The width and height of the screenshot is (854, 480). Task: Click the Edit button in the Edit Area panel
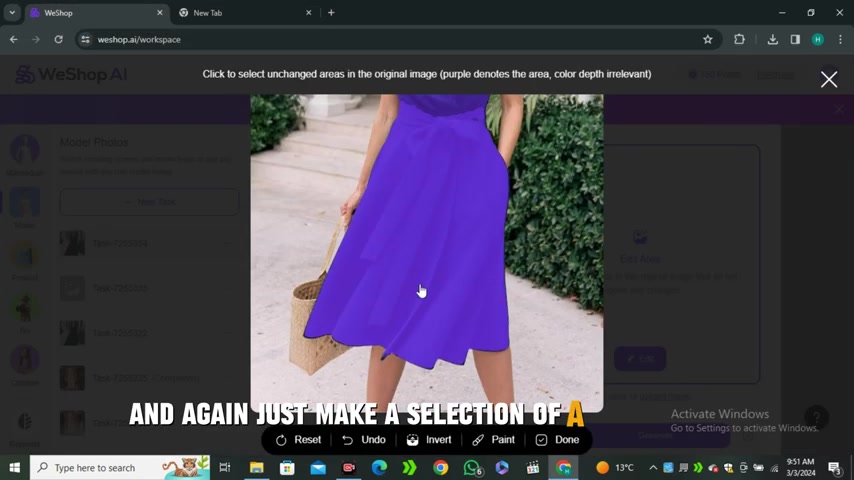click(x=640, y=359)
